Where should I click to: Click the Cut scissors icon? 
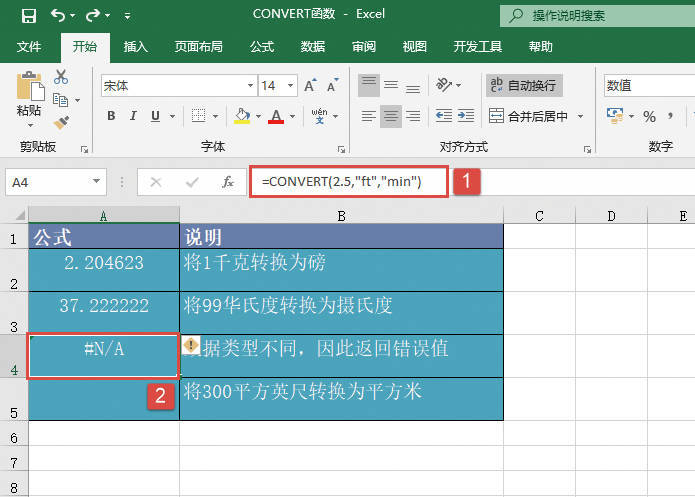tap(61, 77)
